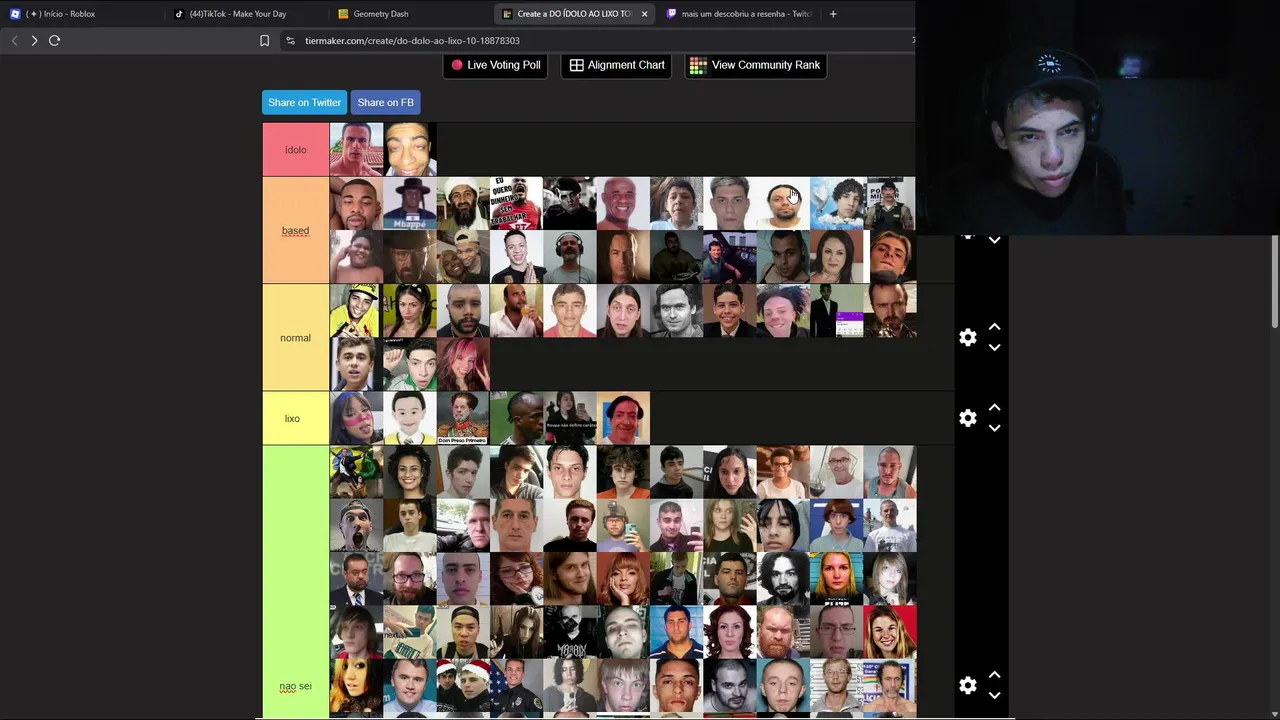Open the Alignment Chart
Screen dimensions: 1280x720
[x=617, y=65]
